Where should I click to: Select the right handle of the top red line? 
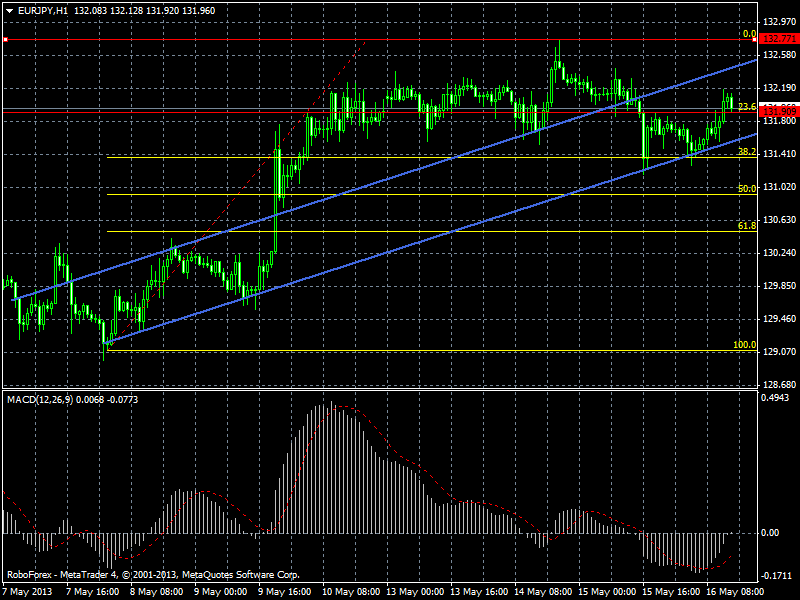(755, 39)
